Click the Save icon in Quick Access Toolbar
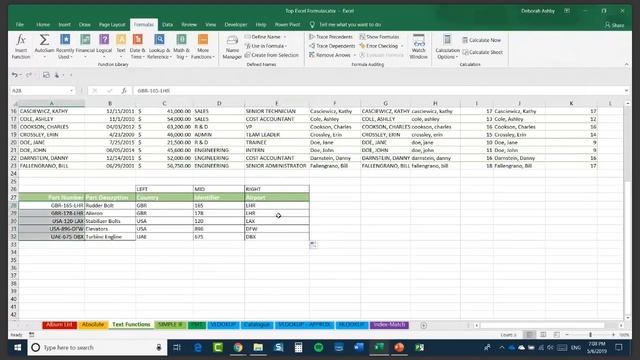The height and width of the screenshot is (360, 640). pyautogui.click(x=46, y=75)
